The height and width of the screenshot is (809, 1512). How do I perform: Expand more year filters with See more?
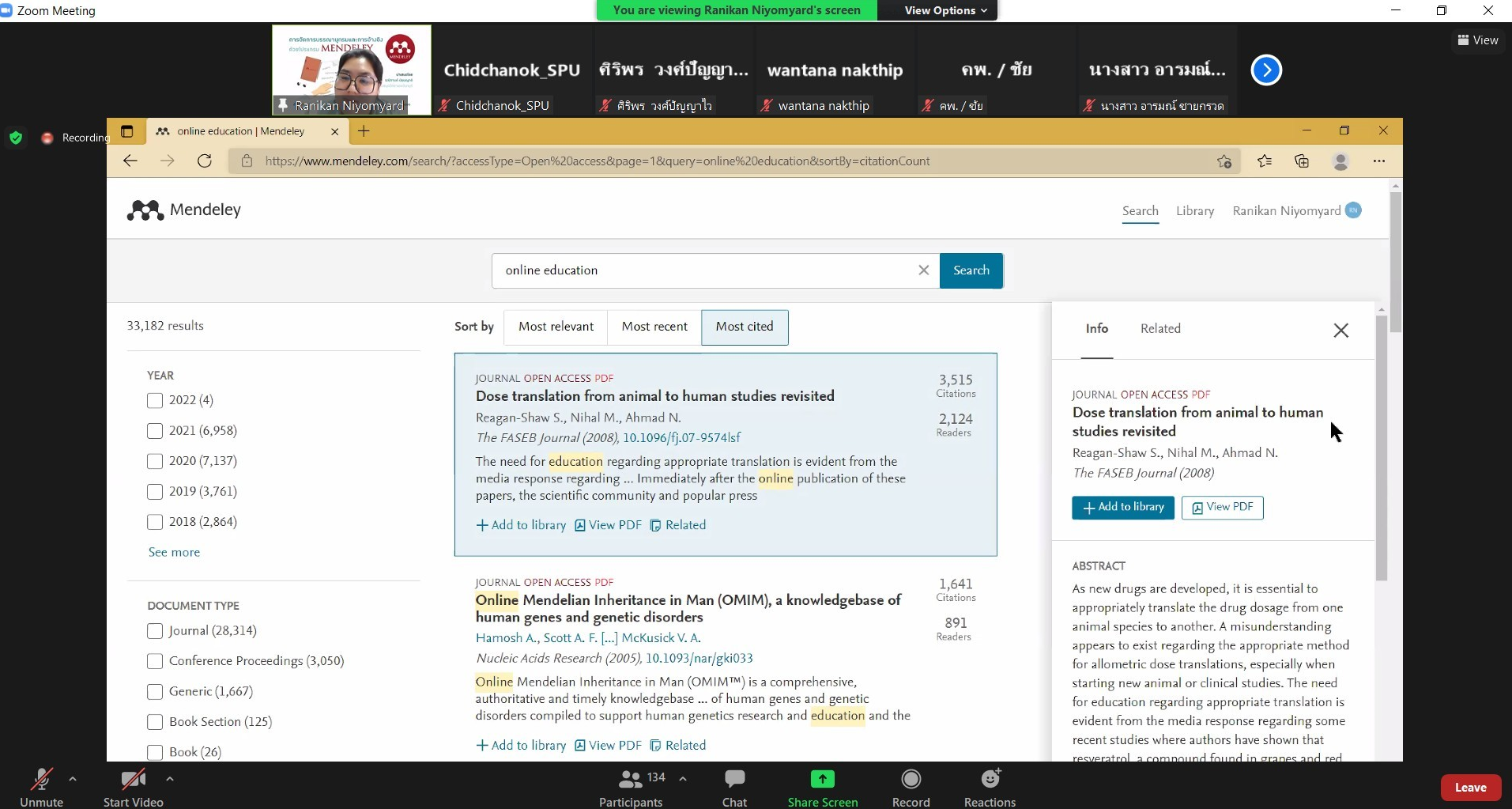coord(174,552)
